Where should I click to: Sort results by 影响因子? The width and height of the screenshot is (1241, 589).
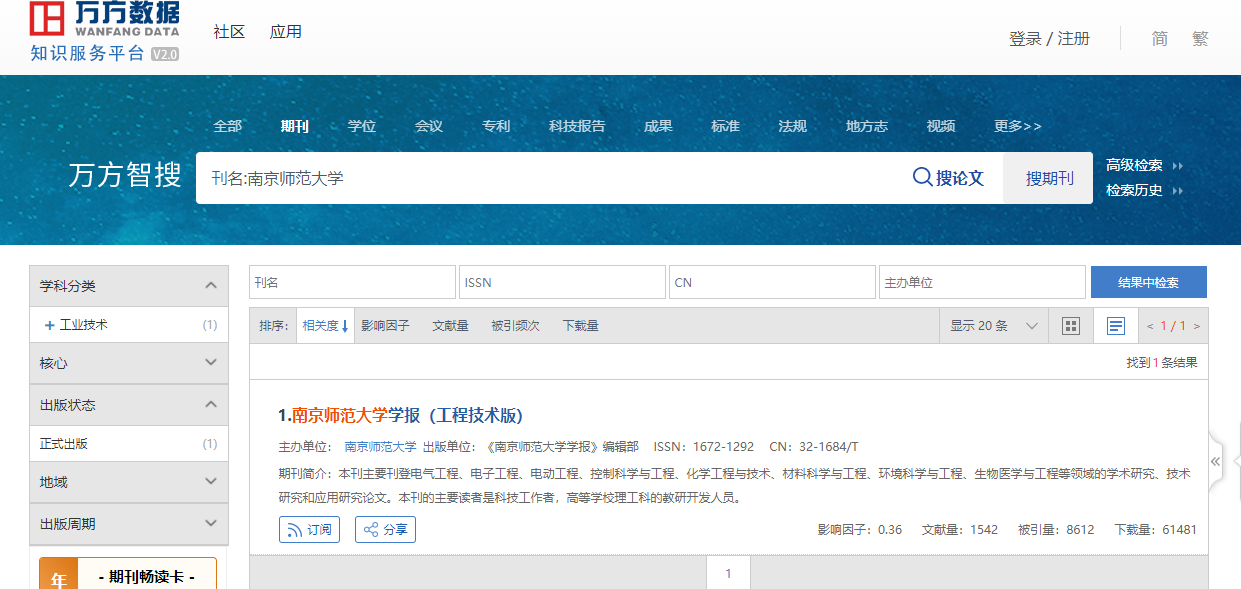click(385, 326)
